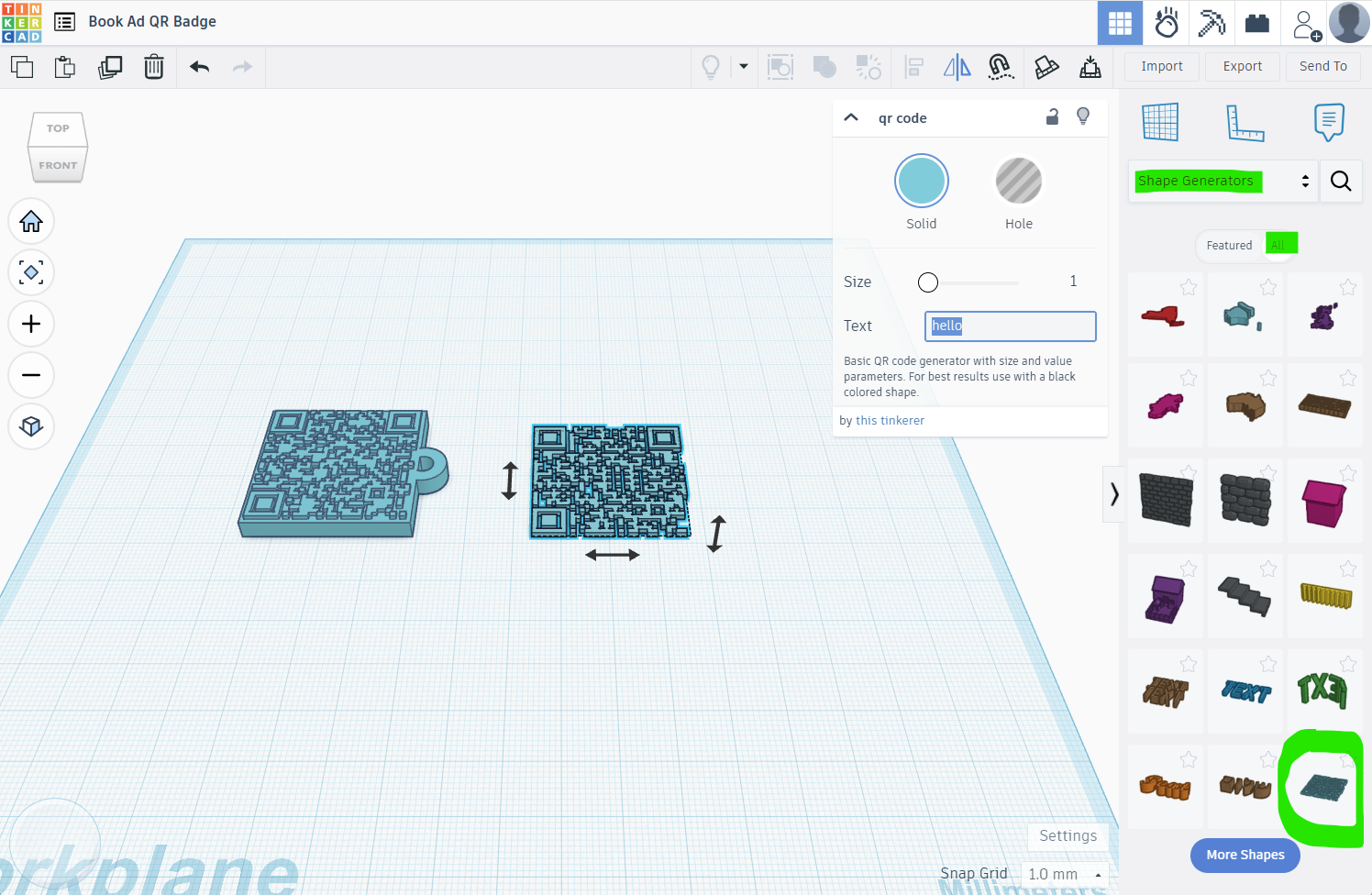The height and width of the screenshot is (895, 1372).
Task: Open the Shape Generators category dropdown
Action: (x=1223, y=181)
